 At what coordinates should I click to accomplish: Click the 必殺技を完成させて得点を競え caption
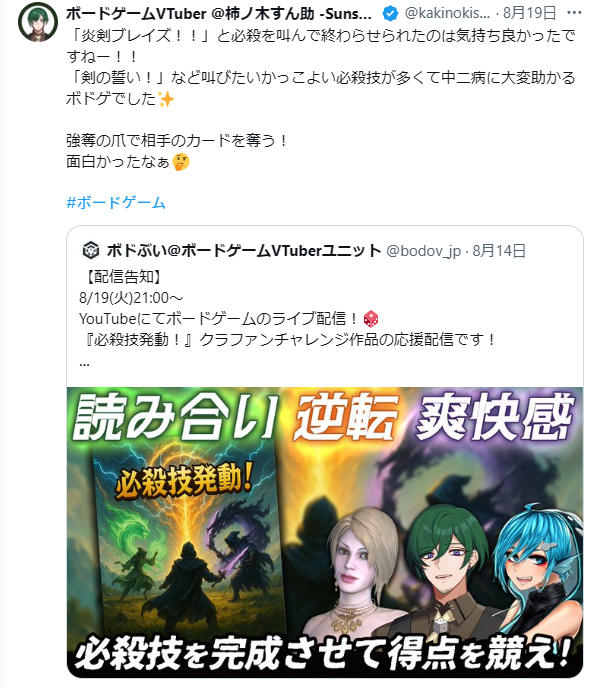coord(324,653)
